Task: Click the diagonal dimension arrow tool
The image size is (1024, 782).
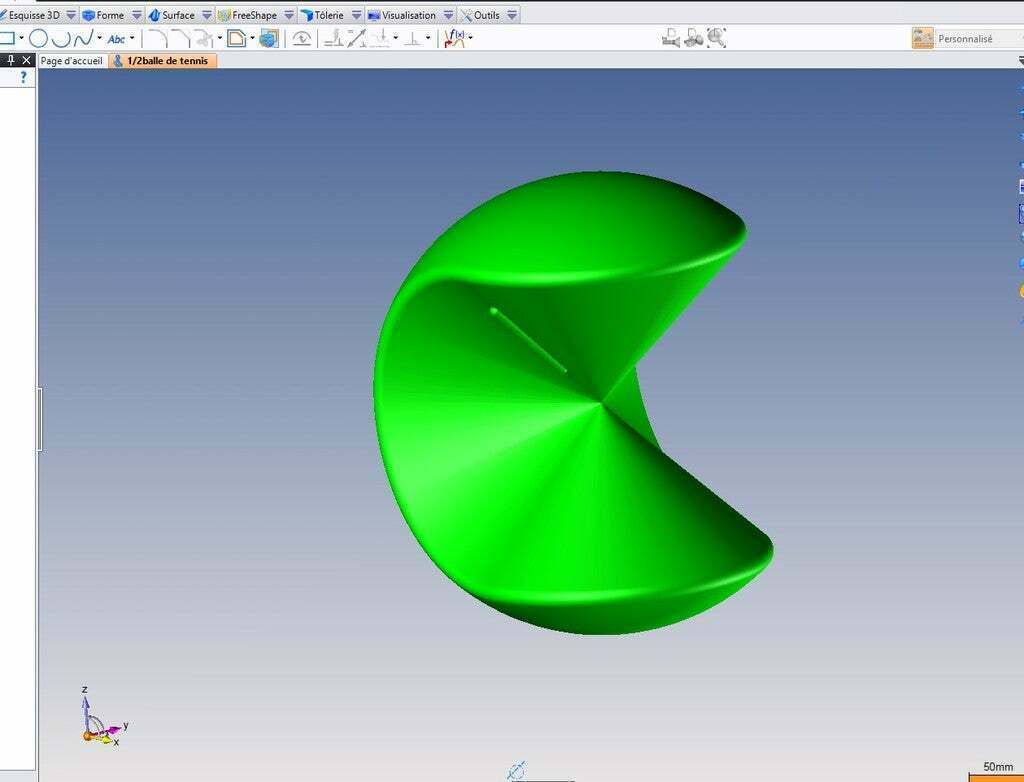Action: [x=357, y=39]
